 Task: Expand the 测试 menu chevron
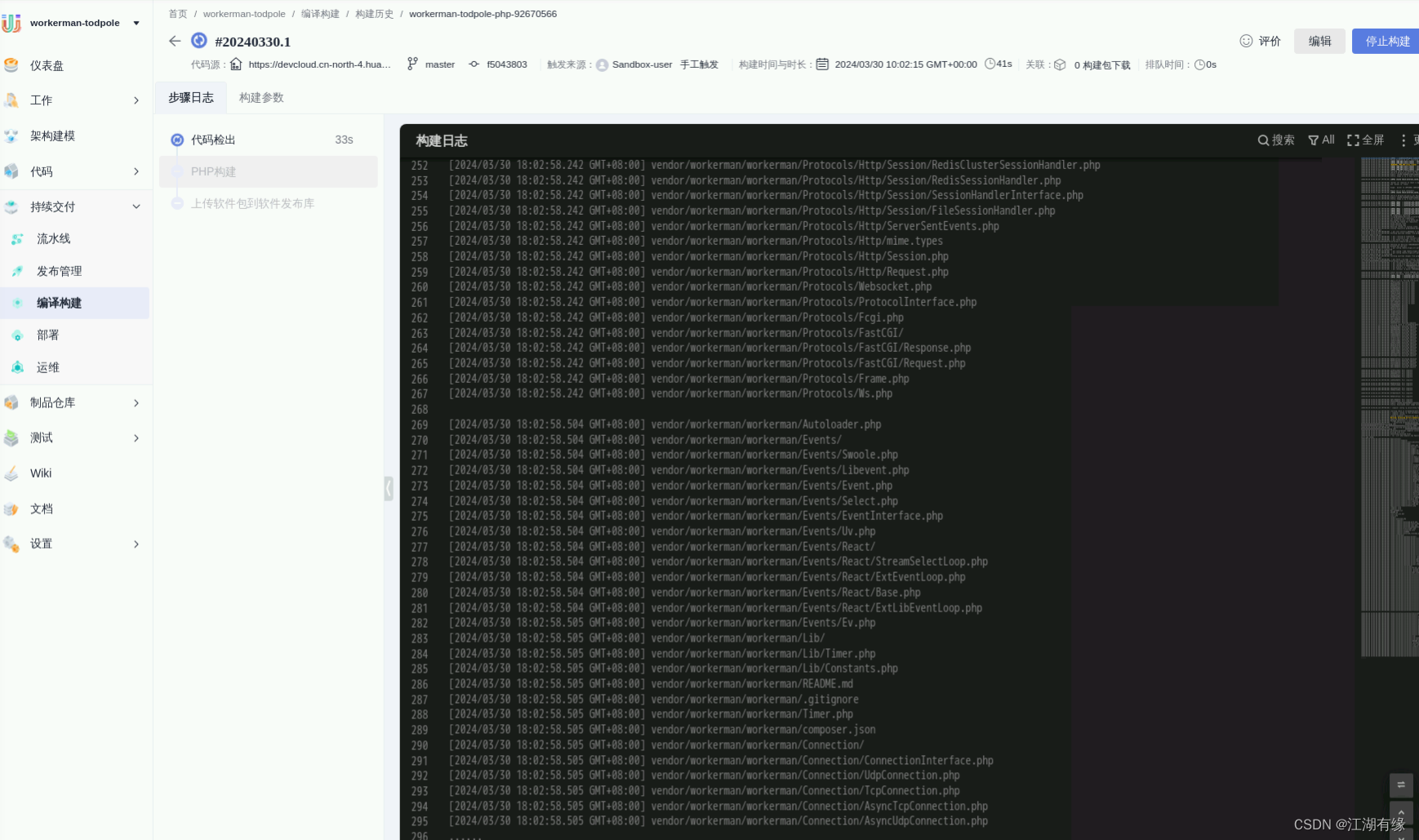click(136, 438)
